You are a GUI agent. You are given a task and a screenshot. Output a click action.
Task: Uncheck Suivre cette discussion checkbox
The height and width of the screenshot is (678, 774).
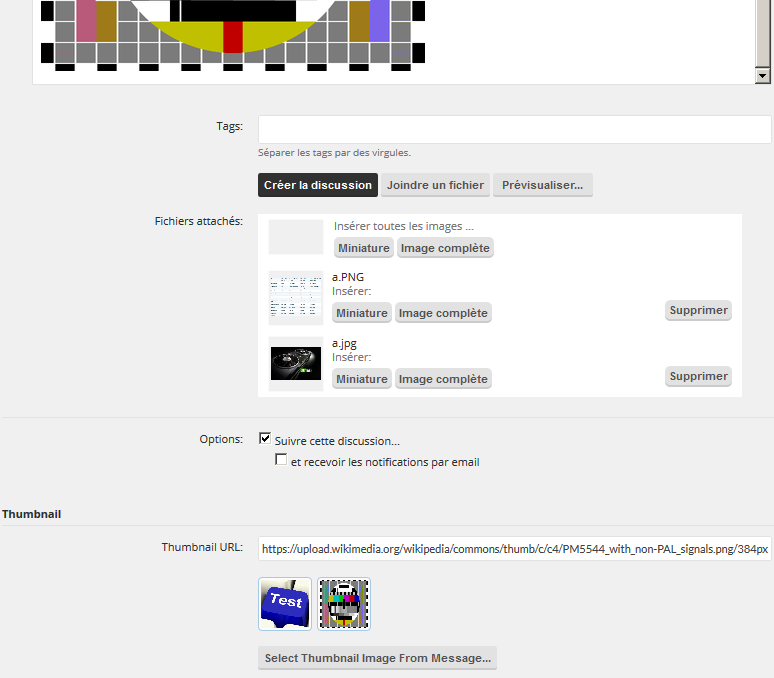265,438
